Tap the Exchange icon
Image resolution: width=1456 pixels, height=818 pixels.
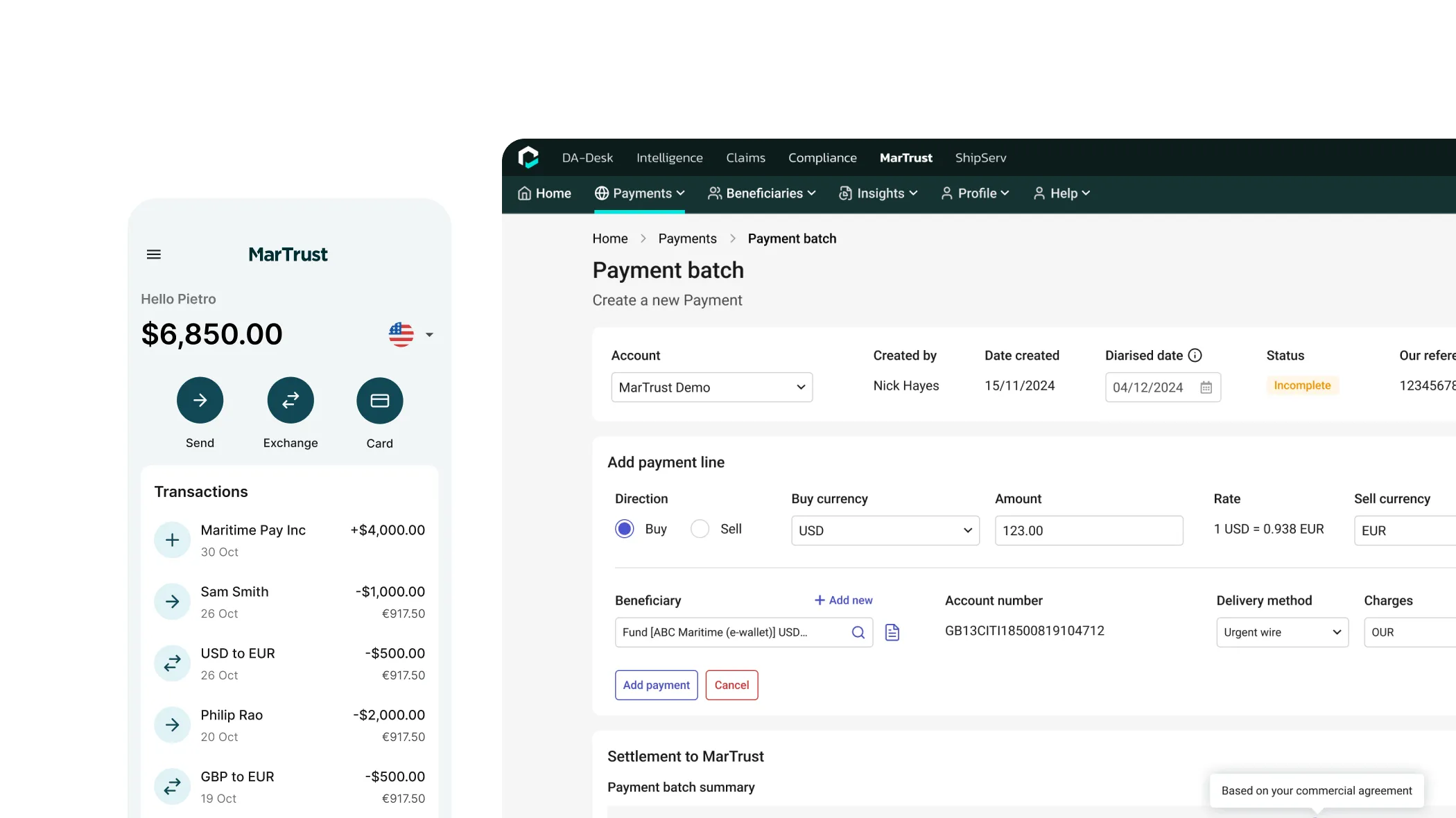pyautogui.click(x=290, y=400)
